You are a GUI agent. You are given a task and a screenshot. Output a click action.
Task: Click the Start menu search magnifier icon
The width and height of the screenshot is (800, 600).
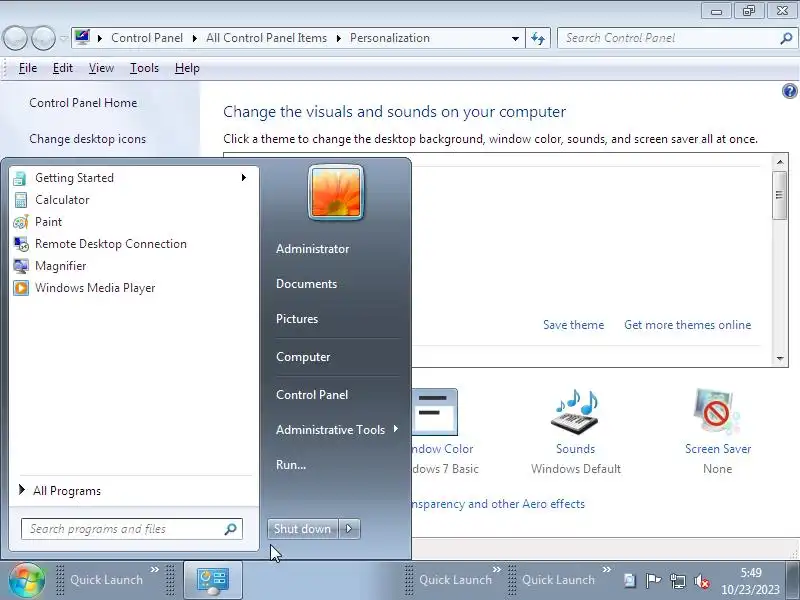pos(230,529)
